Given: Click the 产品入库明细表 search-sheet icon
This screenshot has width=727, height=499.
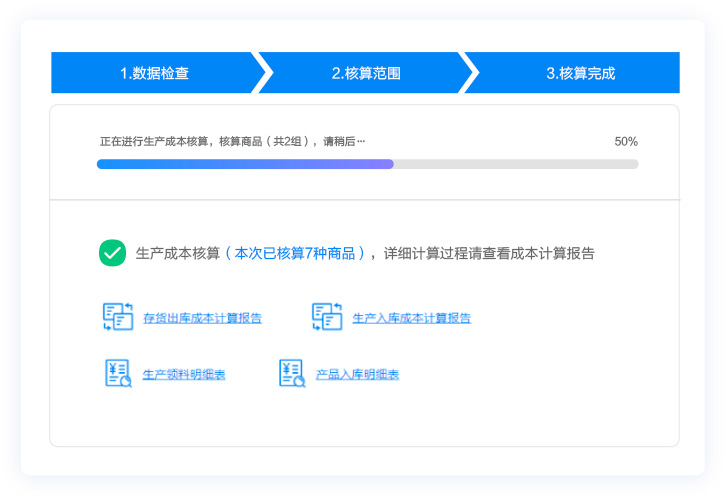Looking at the screenshot, I should [x=292, y=374].
